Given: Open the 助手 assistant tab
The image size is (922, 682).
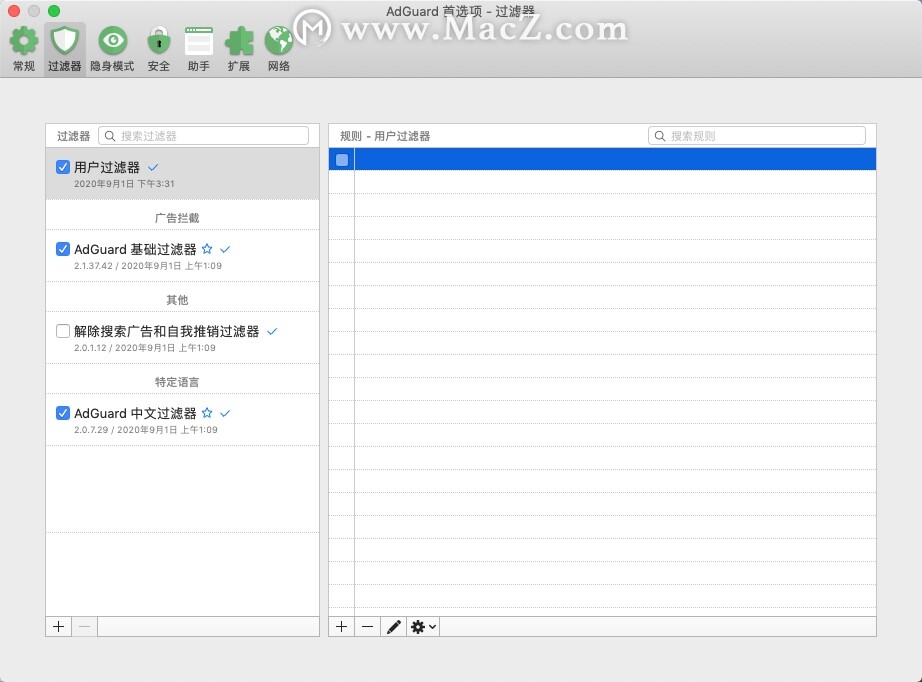Looking at the screenshot, I should coord(199,49).
